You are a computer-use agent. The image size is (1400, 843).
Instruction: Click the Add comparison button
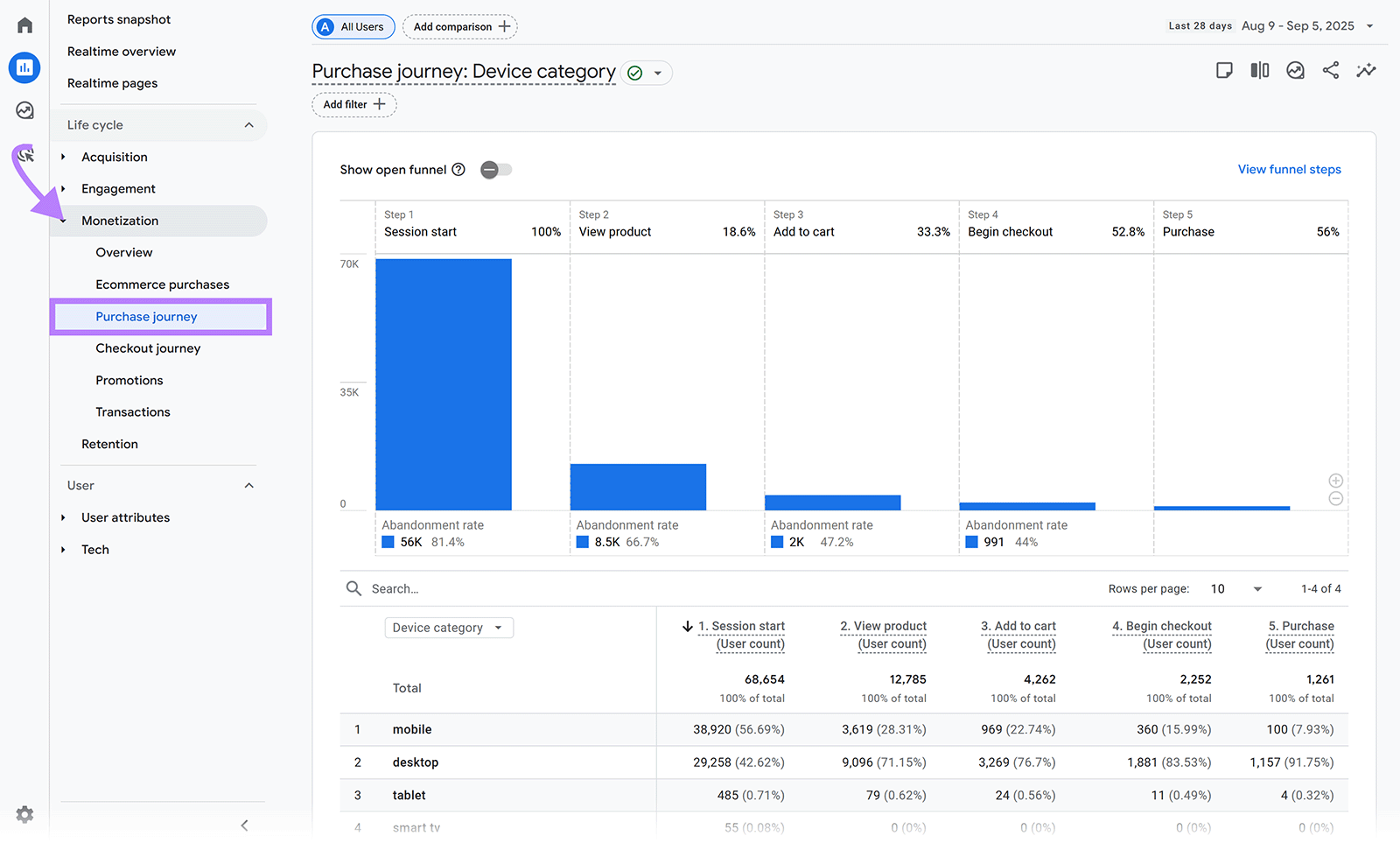pos(459,26)
